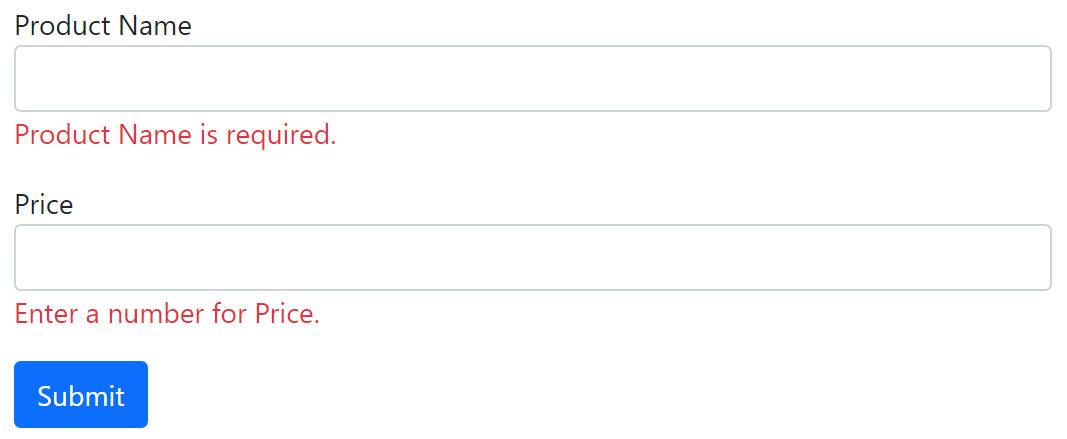Viewport: 1067px width, 439px height.
Task: Select the field above the 'Enter a number for Price.' message
Action: pos(533,257)
